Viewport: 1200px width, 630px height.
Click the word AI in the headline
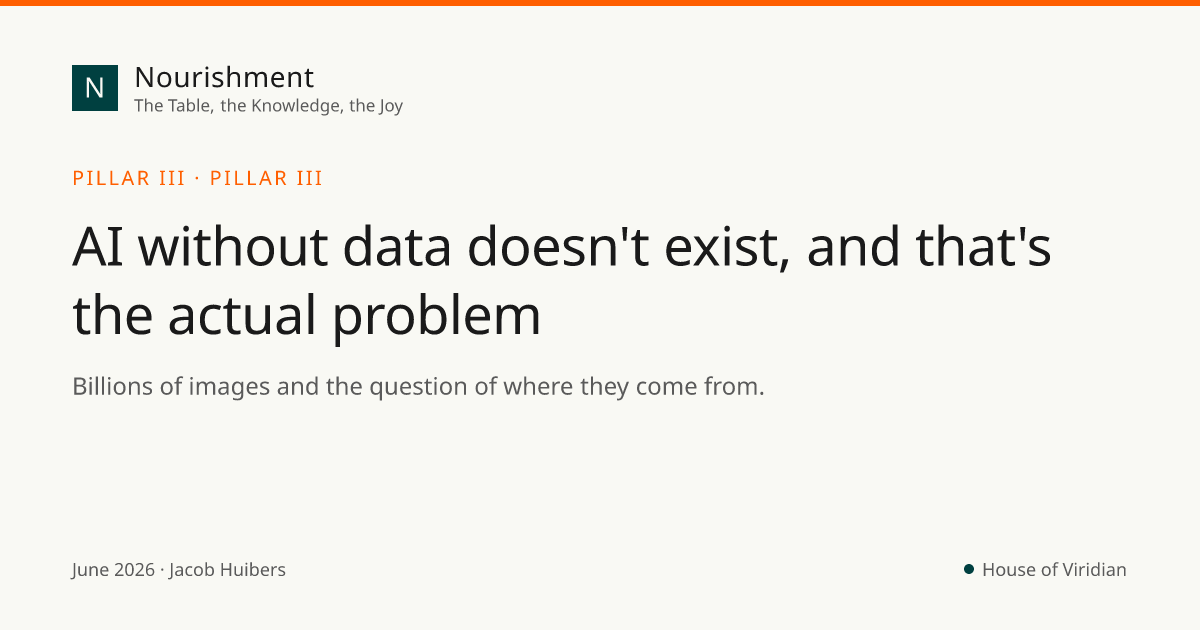point(97,248)
